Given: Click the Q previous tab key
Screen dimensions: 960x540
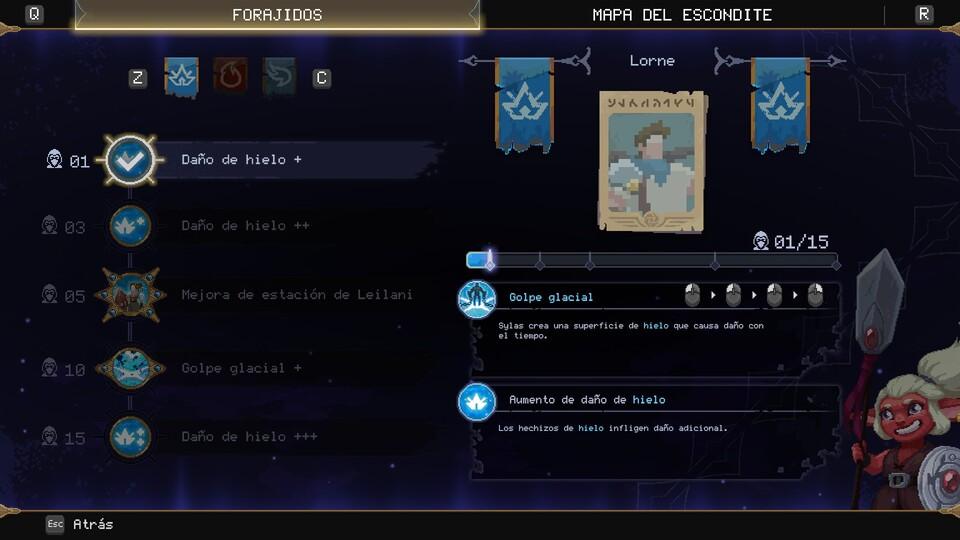Looking at the screenshot, I should 34,13.
